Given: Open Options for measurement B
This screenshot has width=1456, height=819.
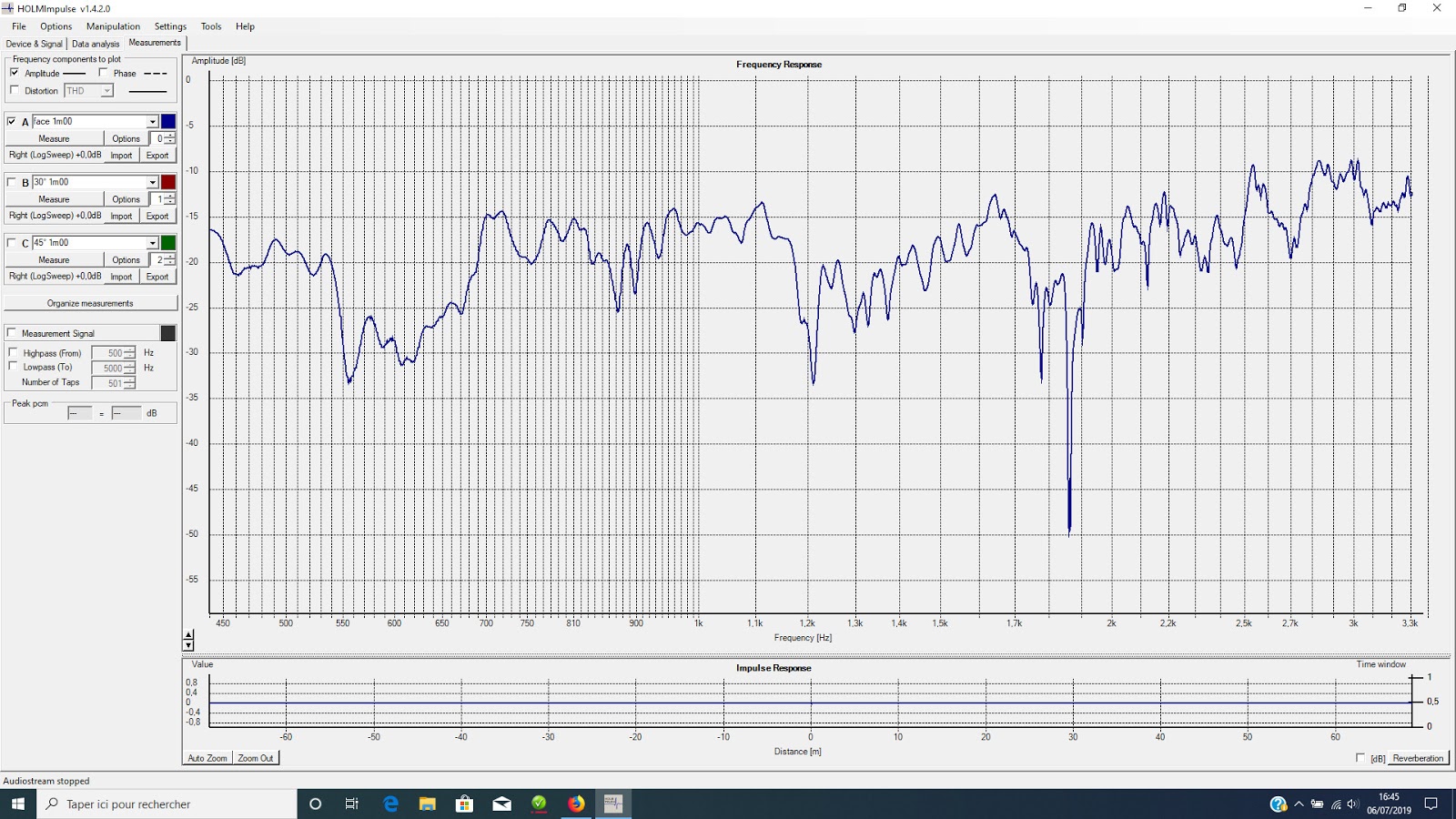Looking at the screenshot, I should pyautogui.click(x=126, y=199).
